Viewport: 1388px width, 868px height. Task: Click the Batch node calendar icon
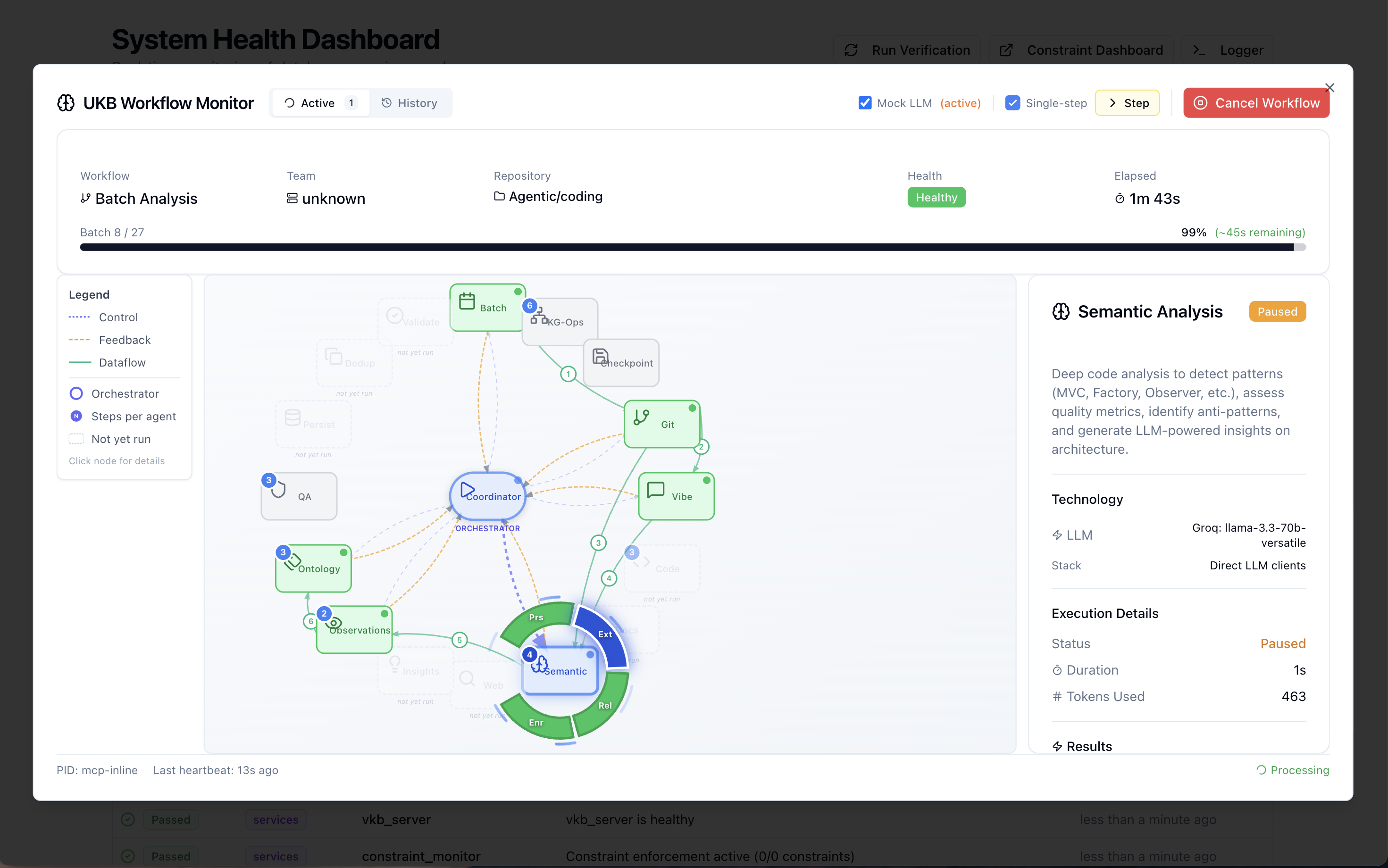click(x=467, y=301)
